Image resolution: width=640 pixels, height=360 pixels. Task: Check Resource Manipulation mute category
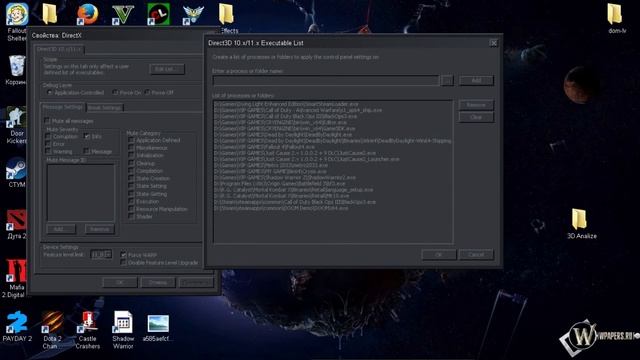[131, 209]
